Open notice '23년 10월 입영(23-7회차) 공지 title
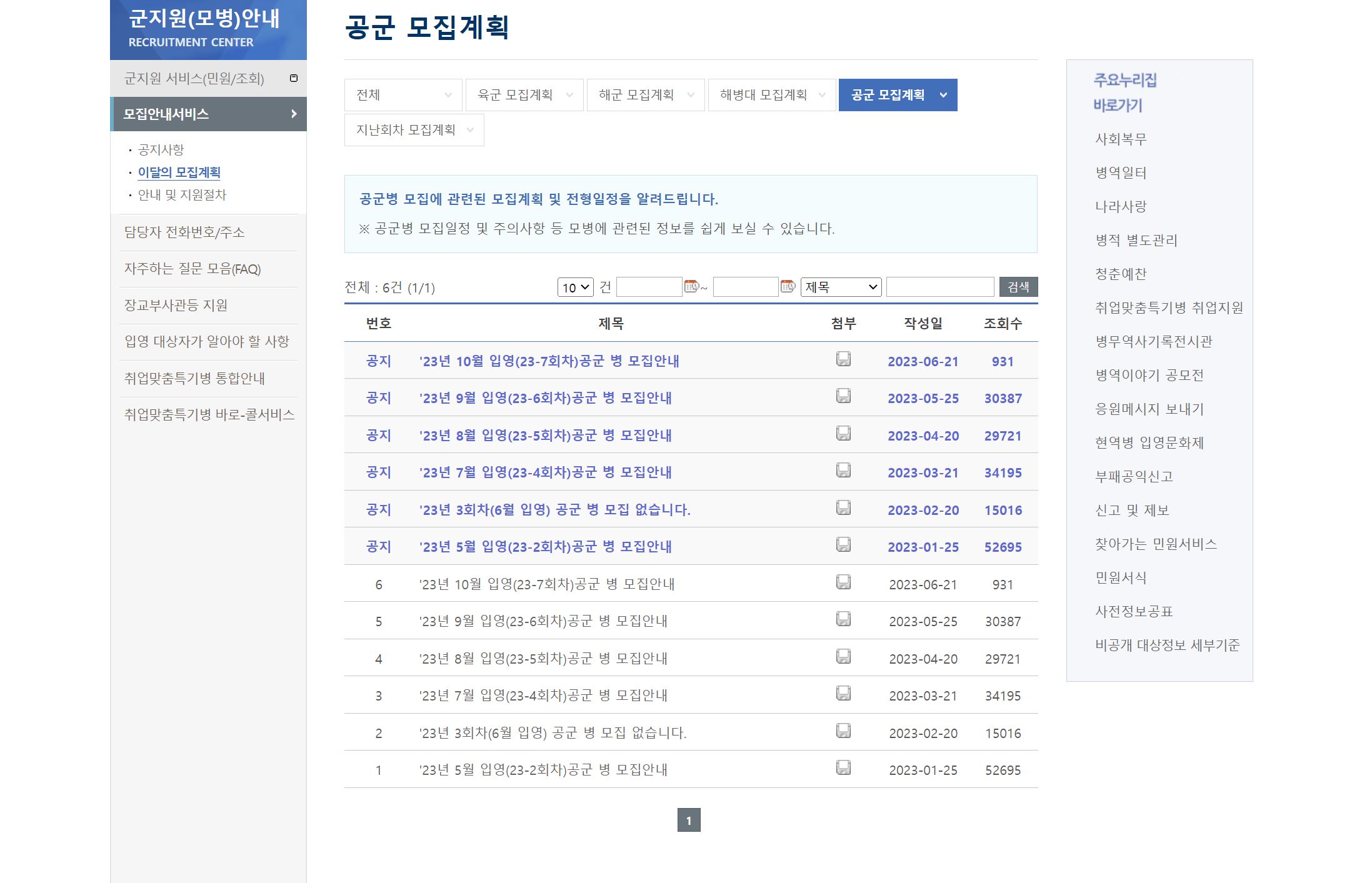The width and height of the screenshot is (1372, 883). (x=549, y=361)
